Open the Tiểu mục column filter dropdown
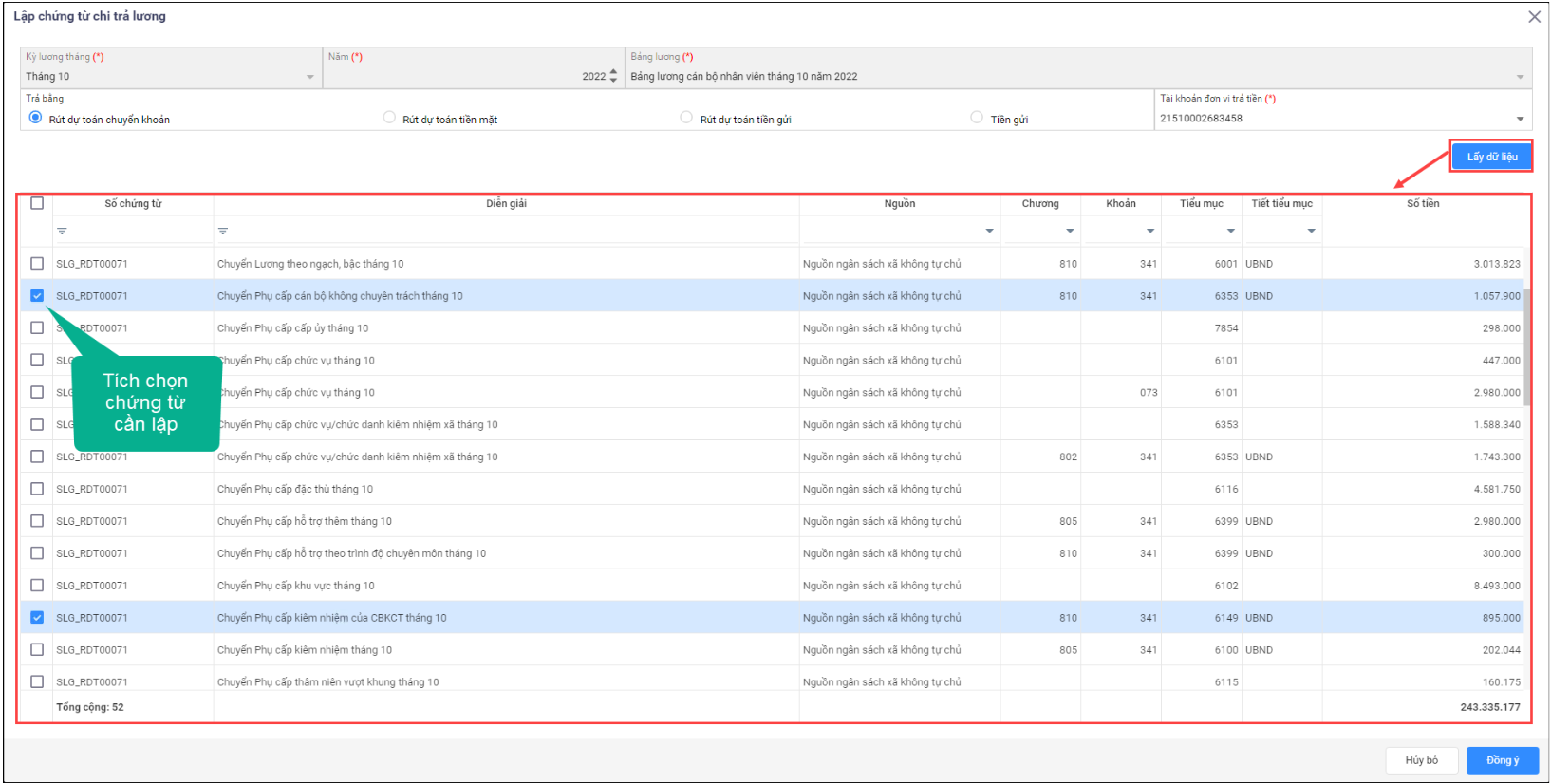 pyautogui.click(x=1231, y=231)
